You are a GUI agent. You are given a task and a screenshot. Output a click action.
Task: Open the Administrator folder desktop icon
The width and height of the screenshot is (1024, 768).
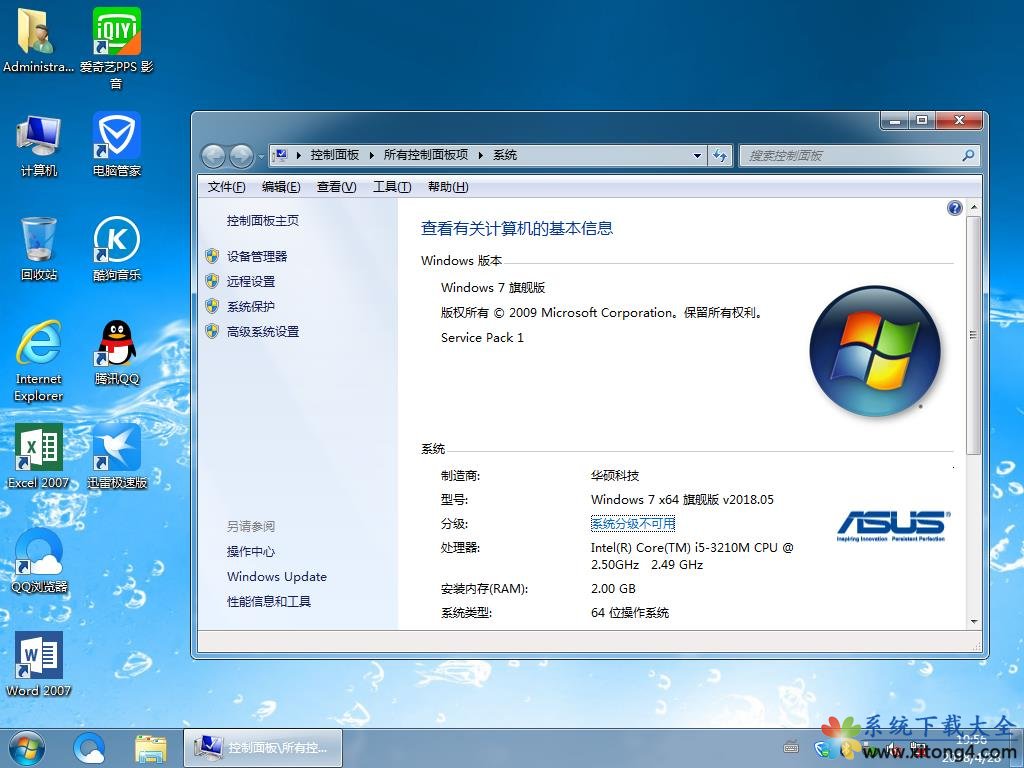pos(38,40)
